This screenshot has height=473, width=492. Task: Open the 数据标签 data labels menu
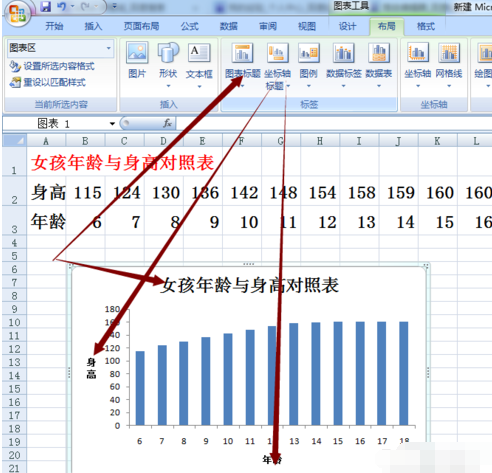click(x=344, y=65)
